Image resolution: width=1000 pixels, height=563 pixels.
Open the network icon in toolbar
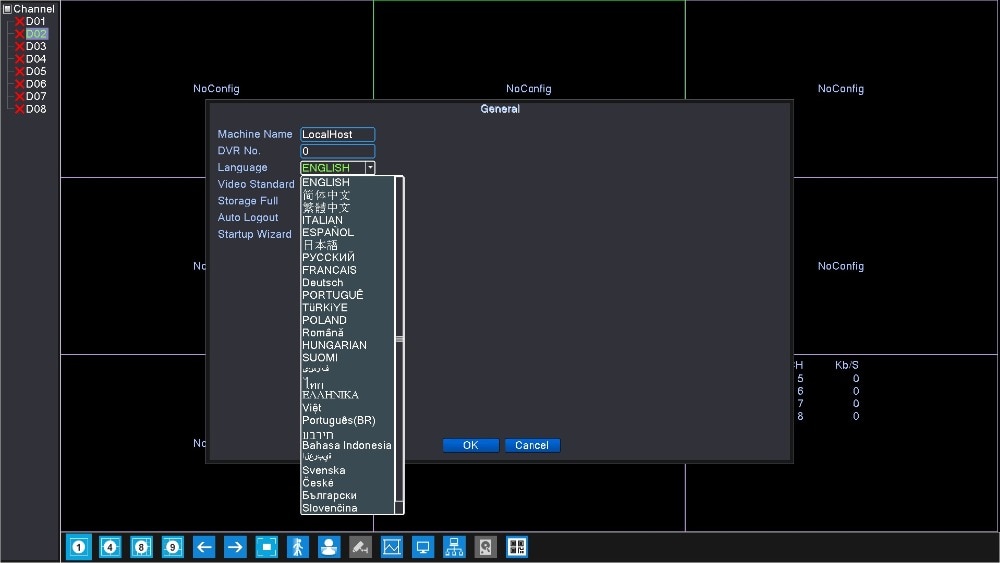coord(454,547)
